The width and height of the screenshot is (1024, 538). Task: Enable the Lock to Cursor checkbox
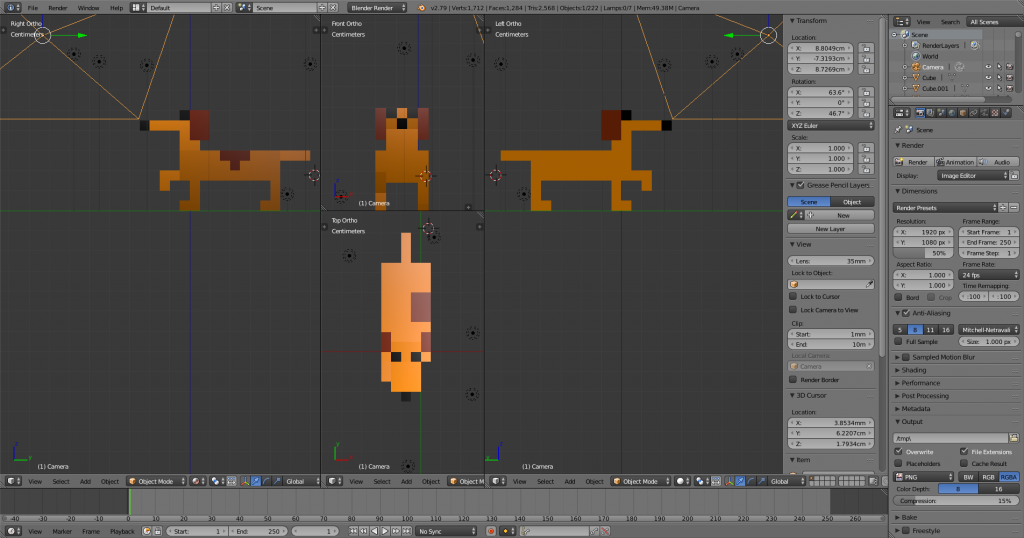coord(793,297)
